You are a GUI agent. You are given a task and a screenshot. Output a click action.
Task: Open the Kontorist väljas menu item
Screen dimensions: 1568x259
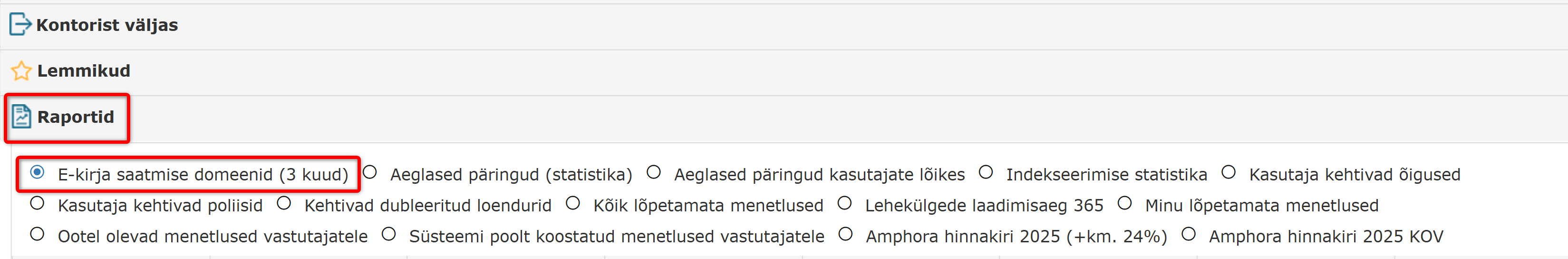(107, 25)
